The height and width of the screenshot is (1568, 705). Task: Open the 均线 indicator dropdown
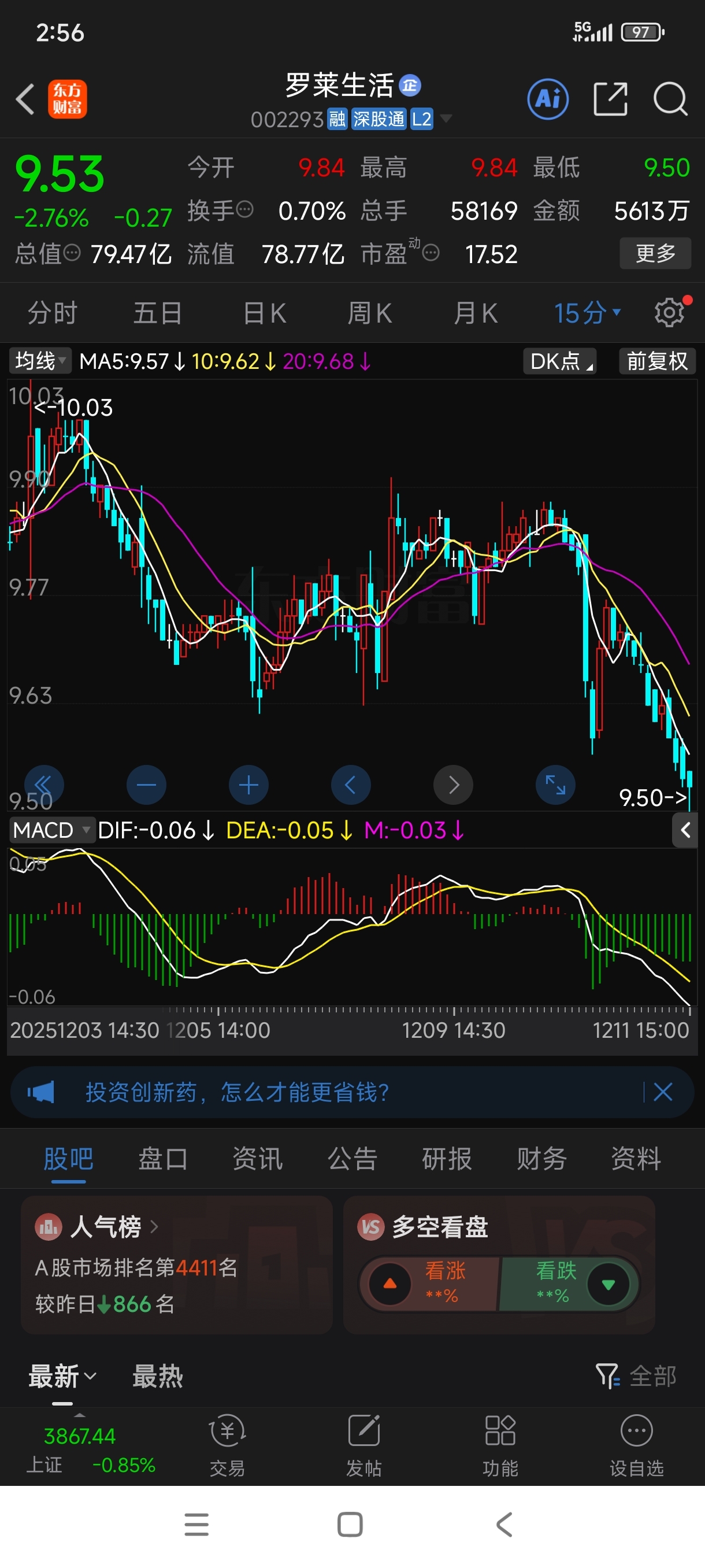click(x=40, y=361)
